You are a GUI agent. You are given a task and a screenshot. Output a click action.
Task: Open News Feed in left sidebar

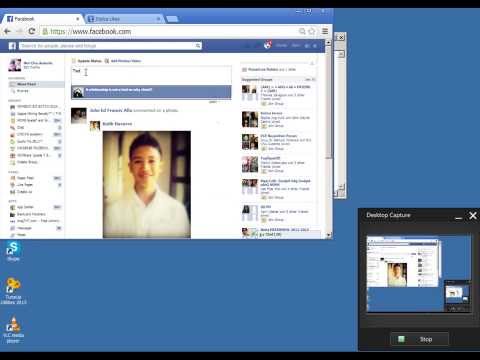click(x=36, y=84)
